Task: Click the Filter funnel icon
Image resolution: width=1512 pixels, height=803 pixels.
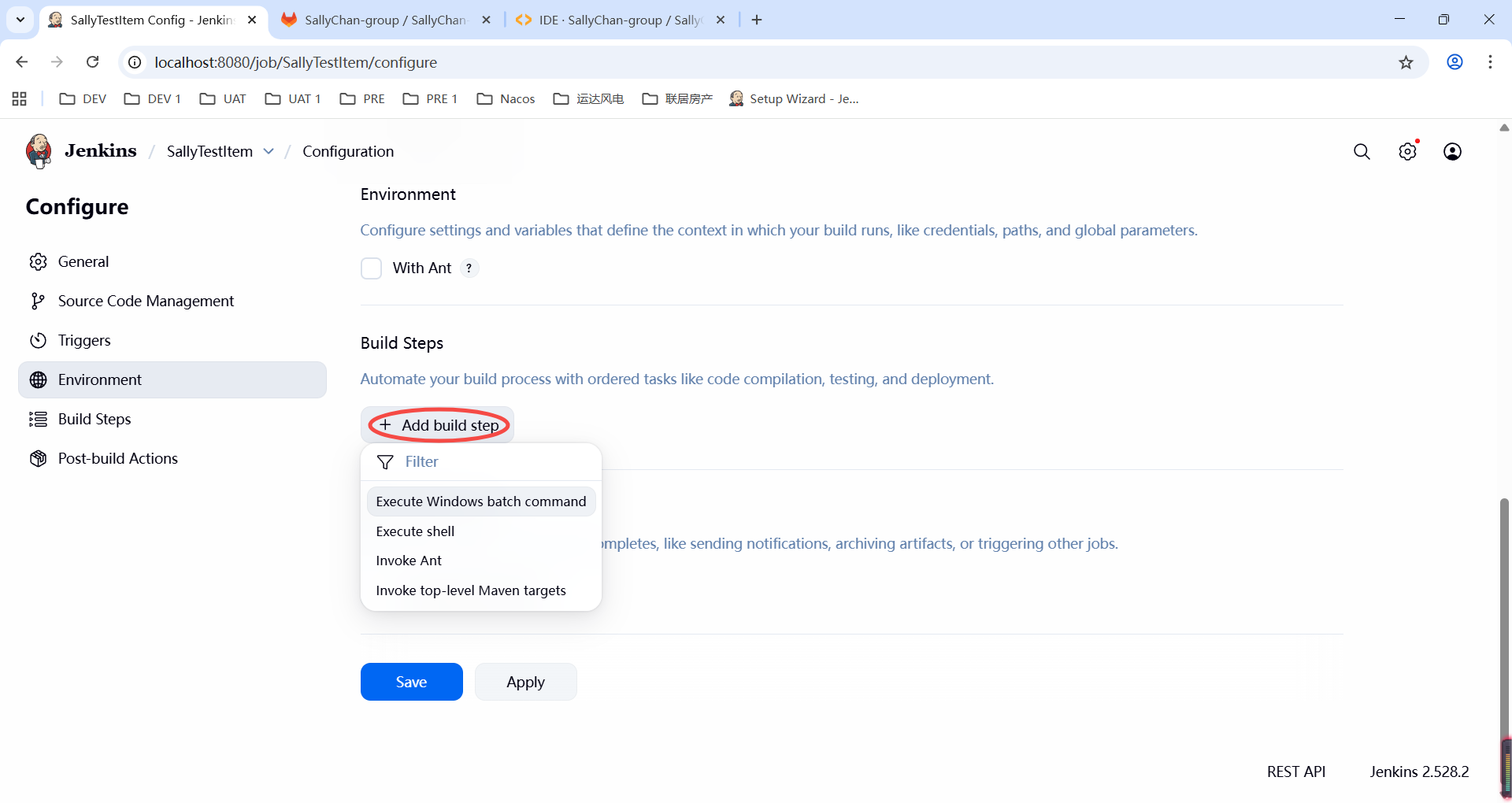Action: [385, 462]
